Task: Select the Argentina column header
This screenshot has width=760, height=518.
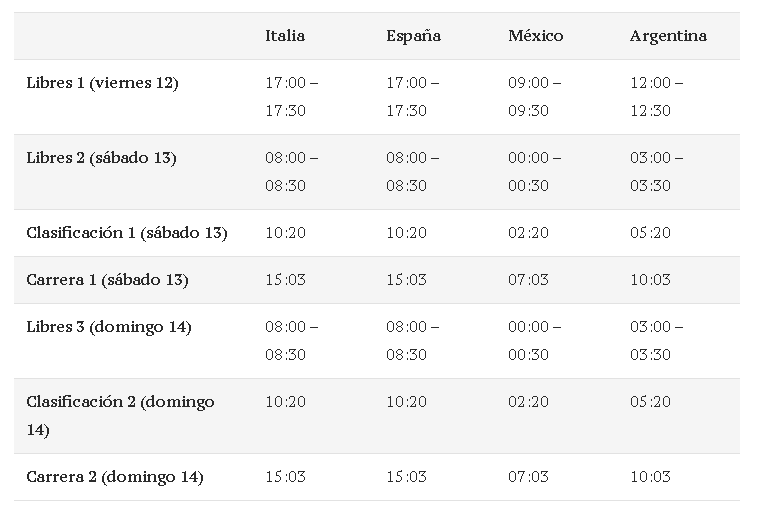Action: pyautogui.click(x=668, y=36)
